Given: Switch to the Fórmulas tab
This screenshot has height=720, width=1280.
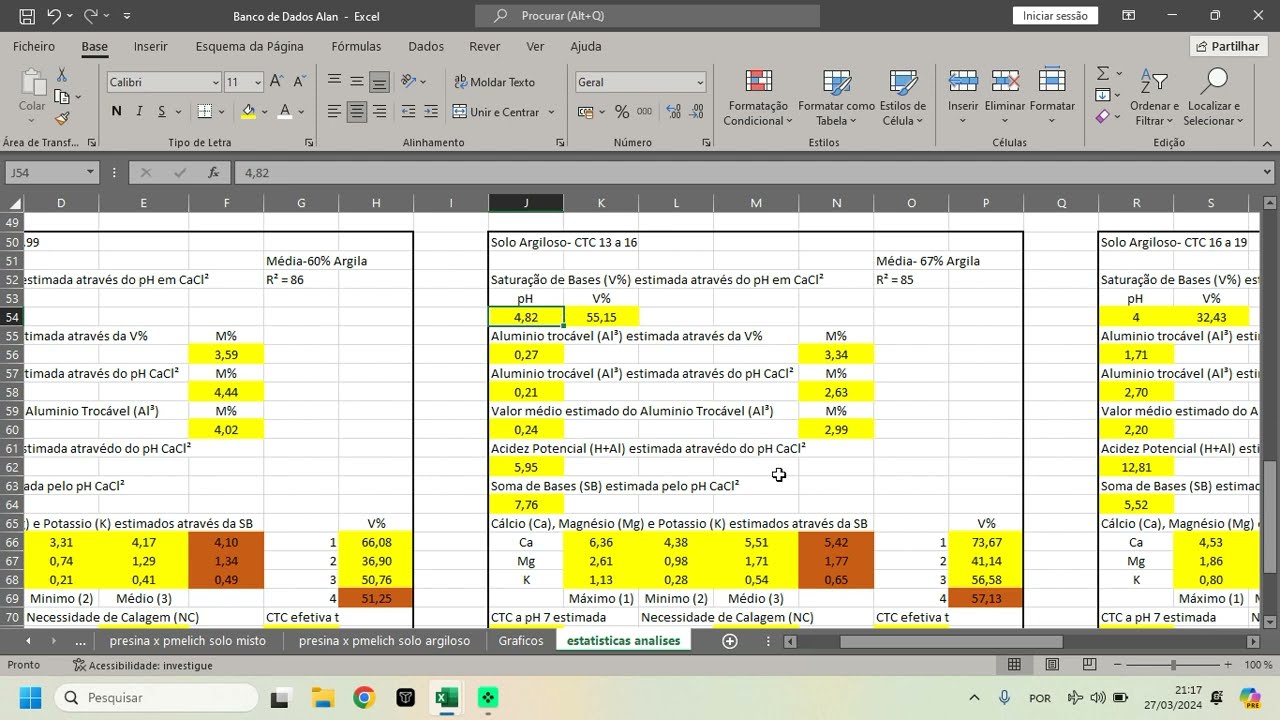Looking at the screenshot, I should pos(356,46).
